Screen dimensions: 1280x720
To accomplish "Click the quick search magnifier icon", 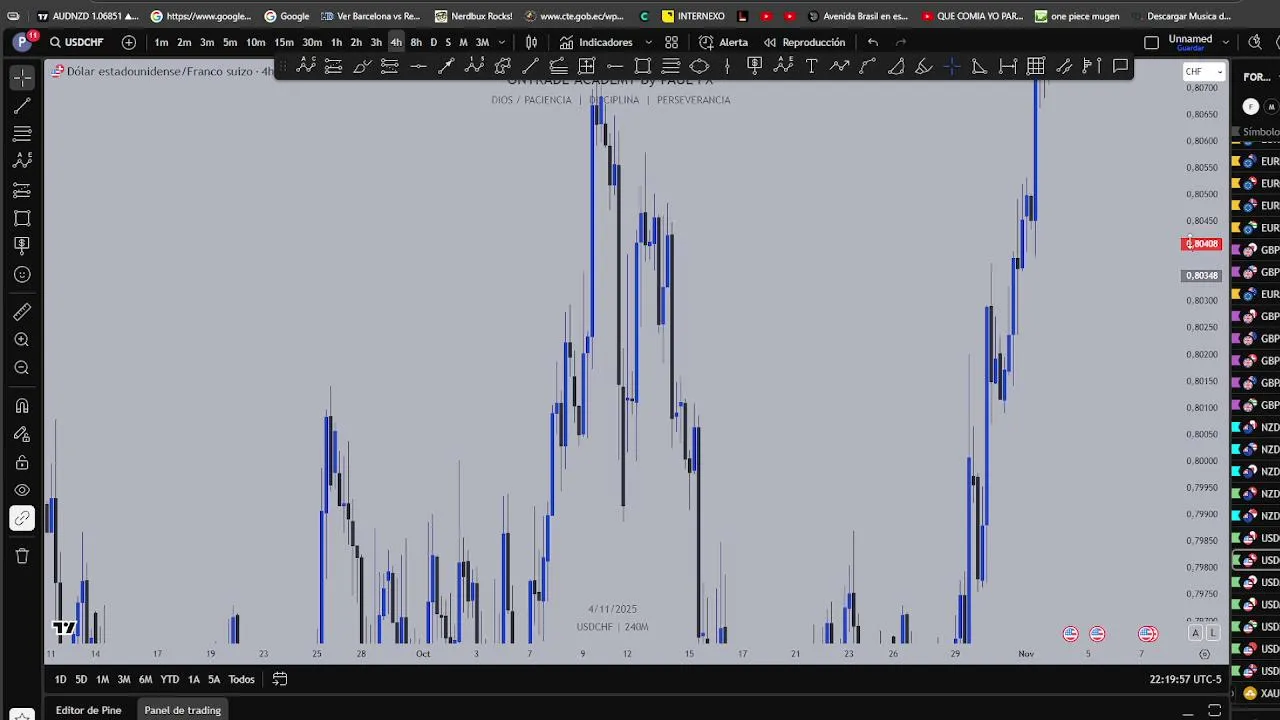I will tap(1255, 42).
